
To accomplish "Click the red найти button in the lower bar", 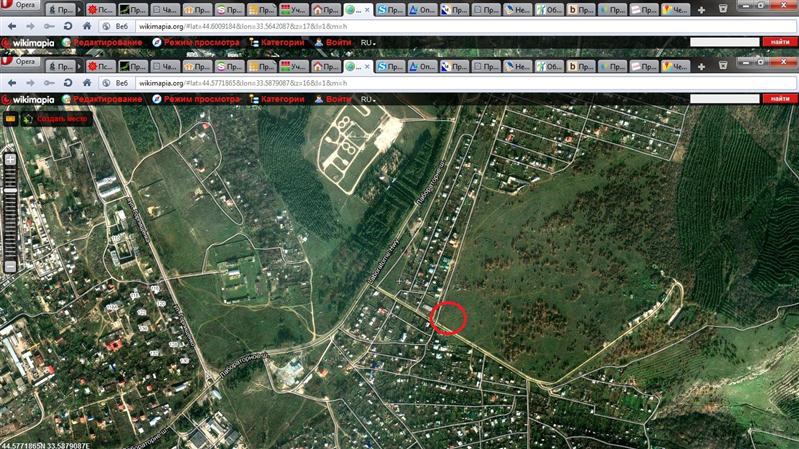I will pyautogui.click(x=776, y=99).
